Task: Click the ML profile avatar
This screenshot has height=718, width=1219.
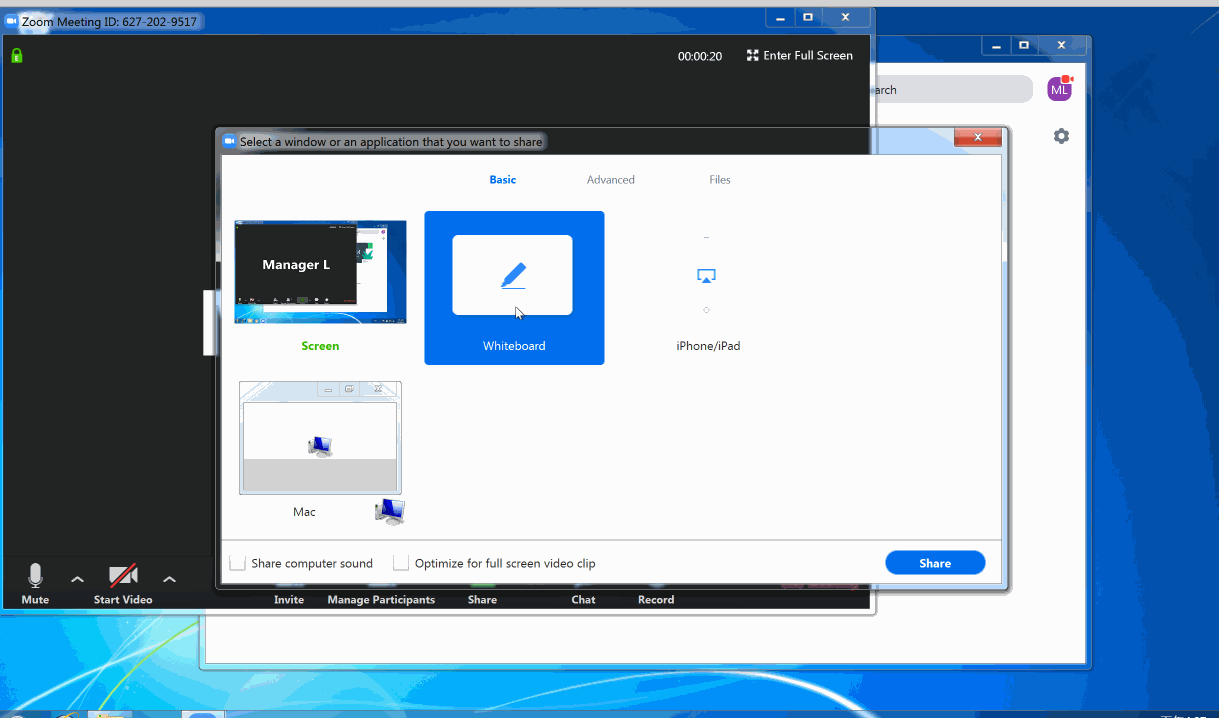Action: (x=1059, y=89)
